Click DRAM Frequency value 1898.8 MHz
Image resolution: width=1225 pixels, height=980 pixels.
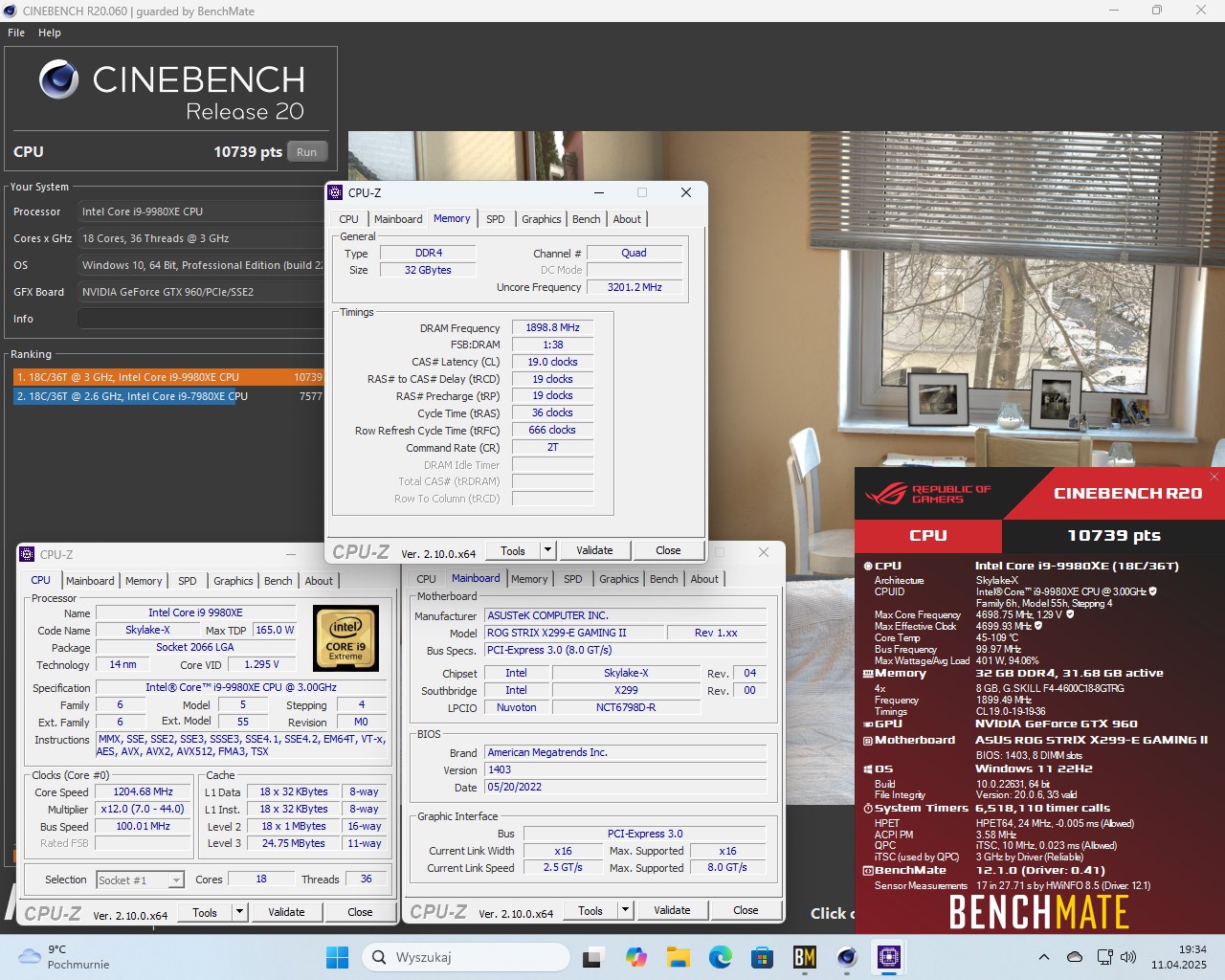click(x=552, y=327)
